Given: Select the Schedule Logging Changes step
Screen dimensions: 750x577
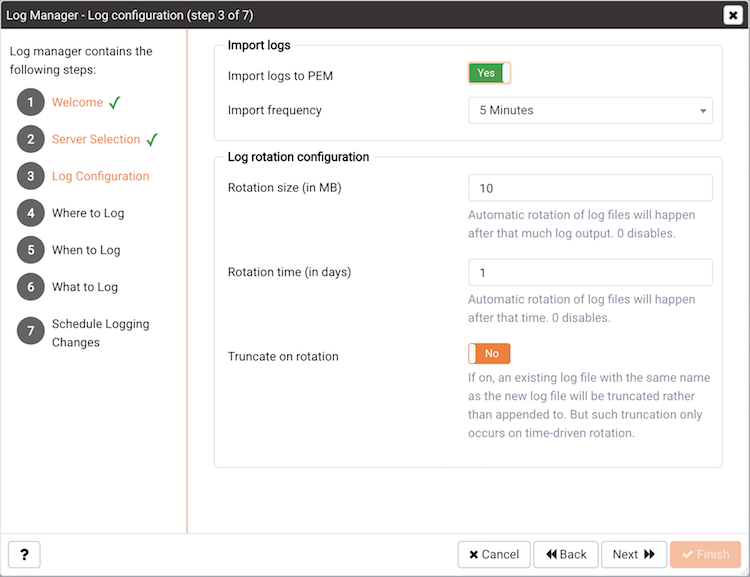Looking at the screenshot, I should (x=100, y=333).
